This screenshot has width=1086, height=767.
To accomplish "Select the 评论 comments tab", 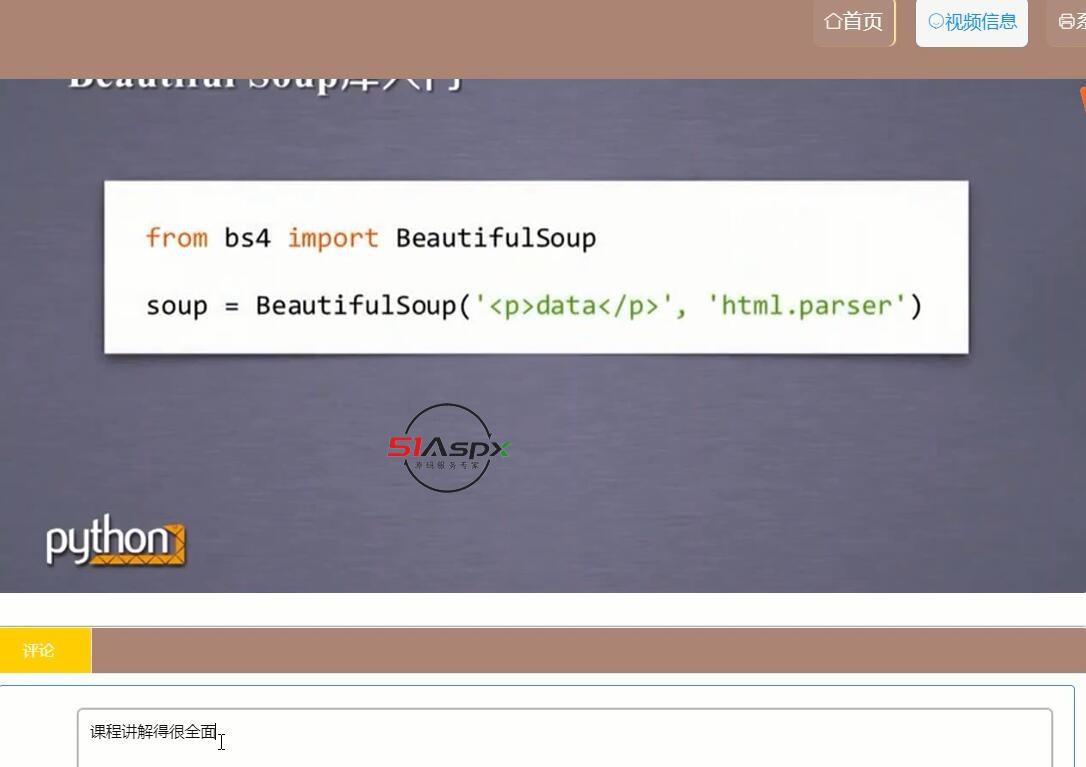I will [46, 650].
